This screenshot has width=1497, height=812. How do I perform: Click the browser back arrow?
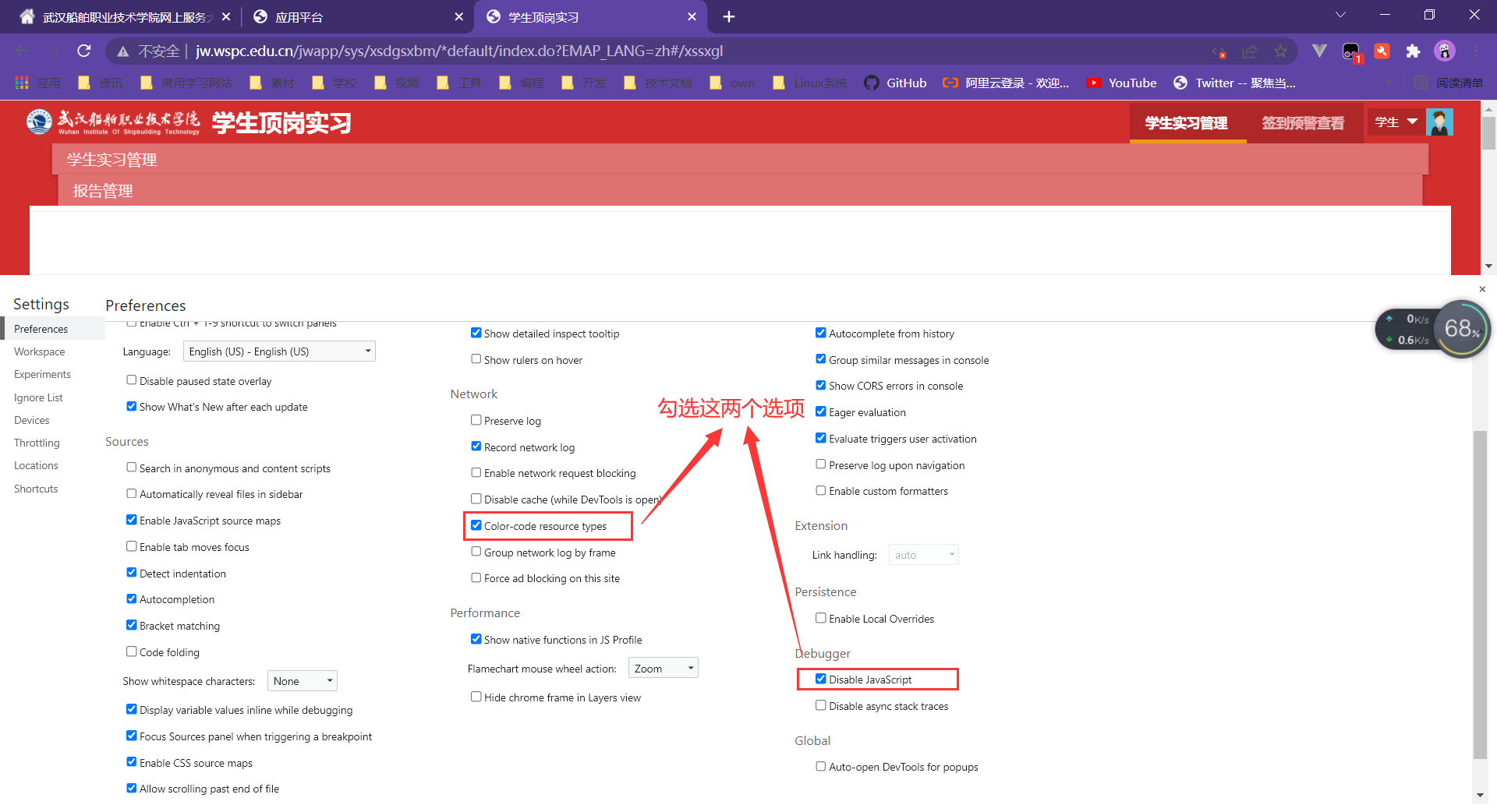(22, 51)
